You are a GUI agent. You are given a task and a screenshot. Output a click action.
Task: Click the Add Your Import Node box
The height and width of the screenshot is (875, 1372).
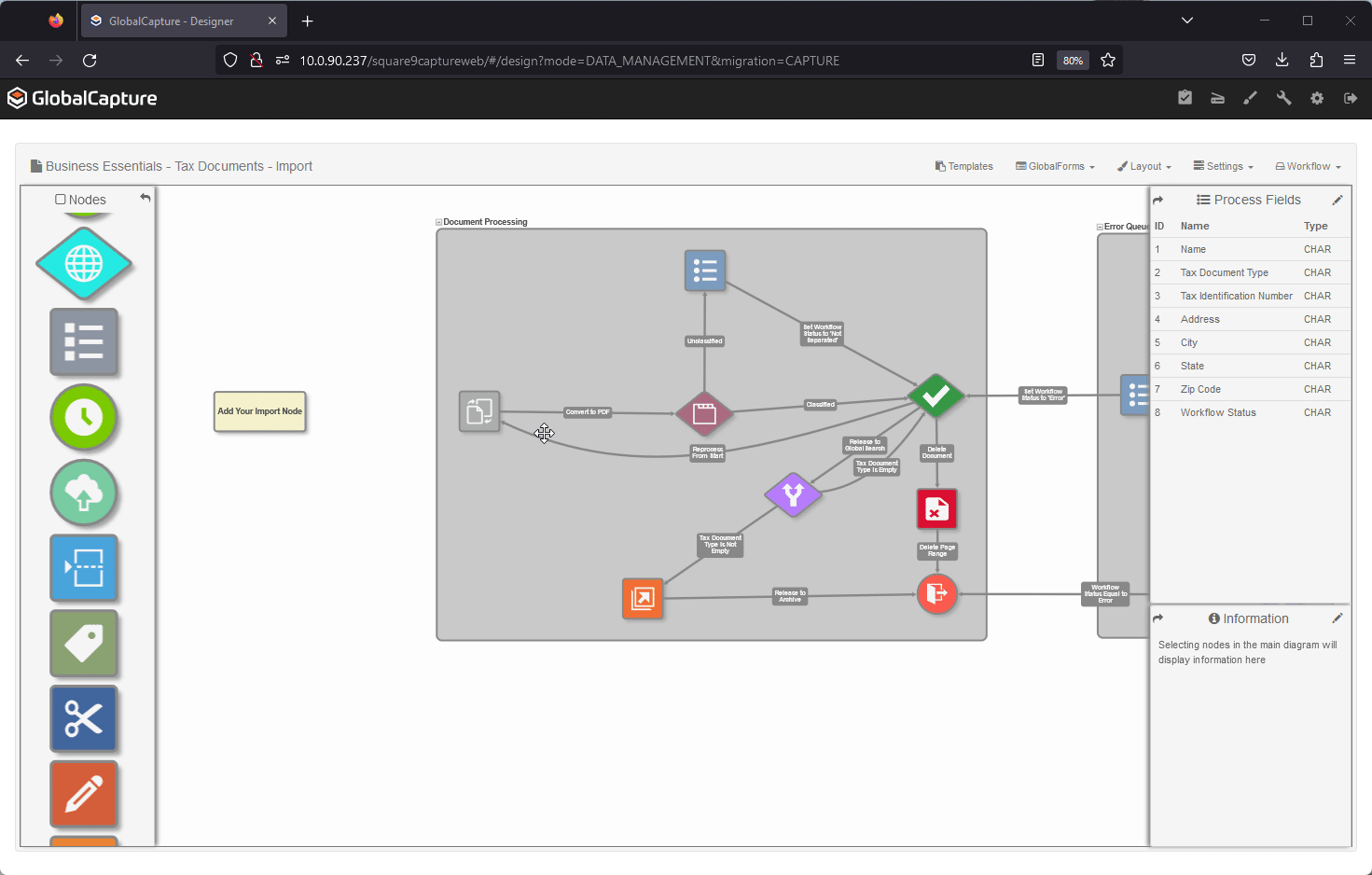(260, 411)
